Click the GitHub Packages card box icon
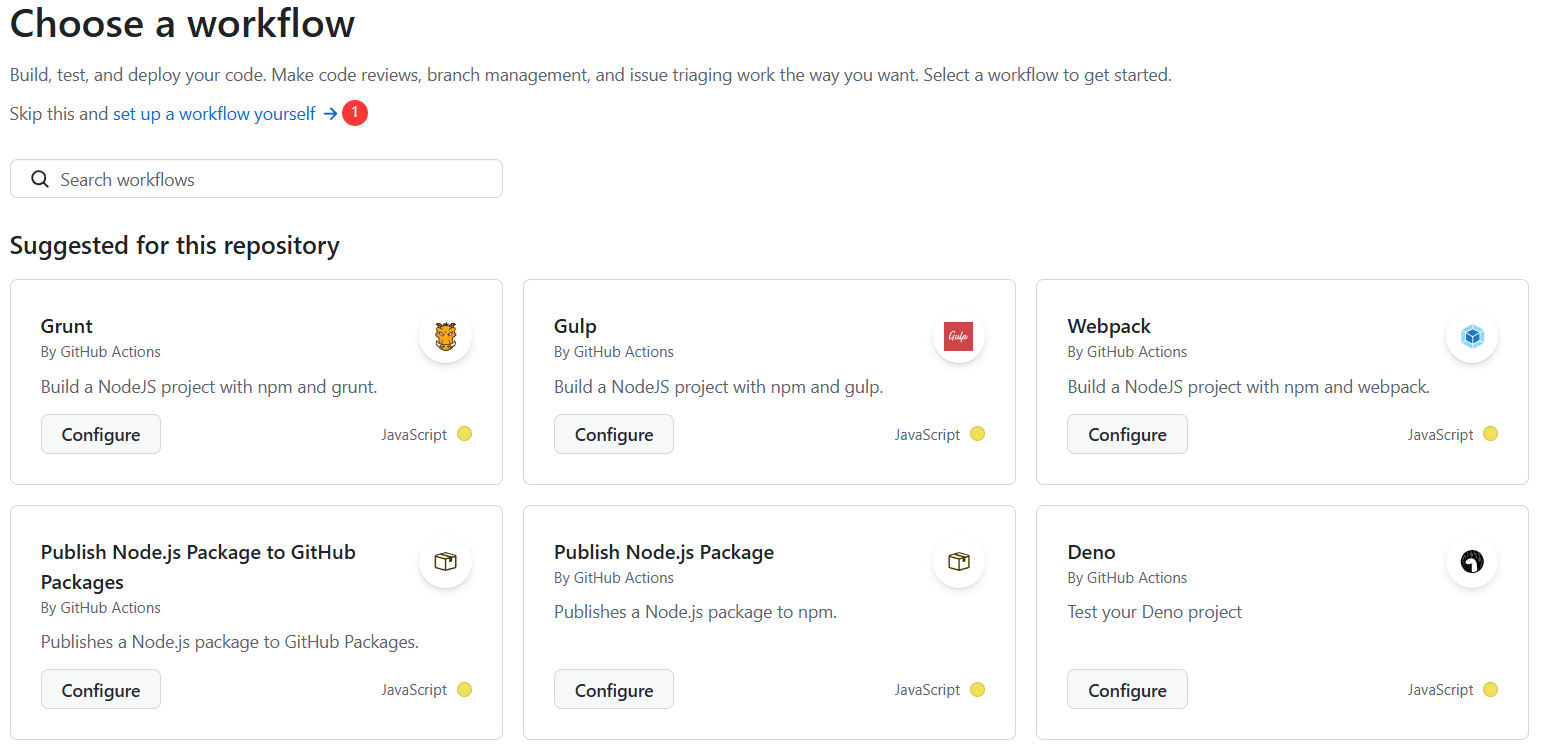1541x748 pixels. pos(445,562)
